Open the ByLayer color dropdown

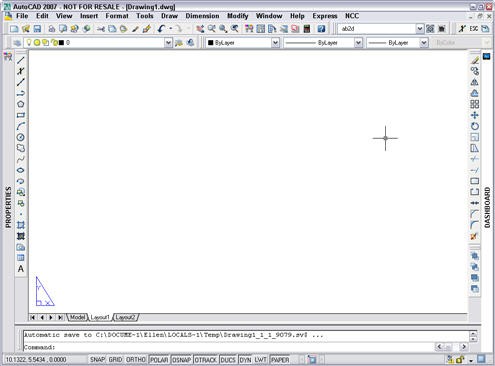[275, 43]
